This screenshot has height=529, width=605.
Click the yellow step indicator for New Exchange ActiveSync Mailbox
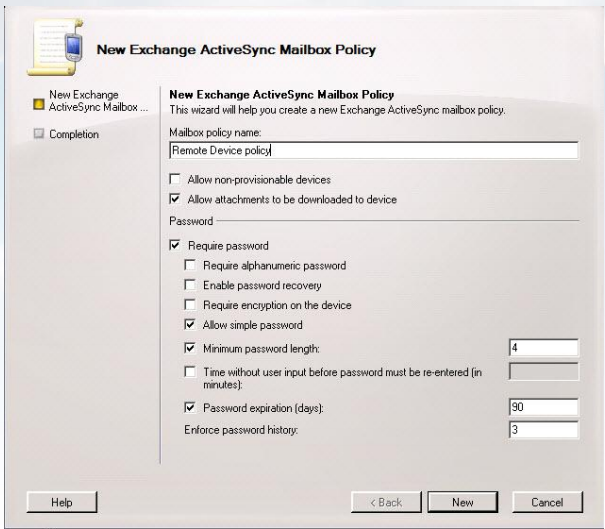click(39, 104)
